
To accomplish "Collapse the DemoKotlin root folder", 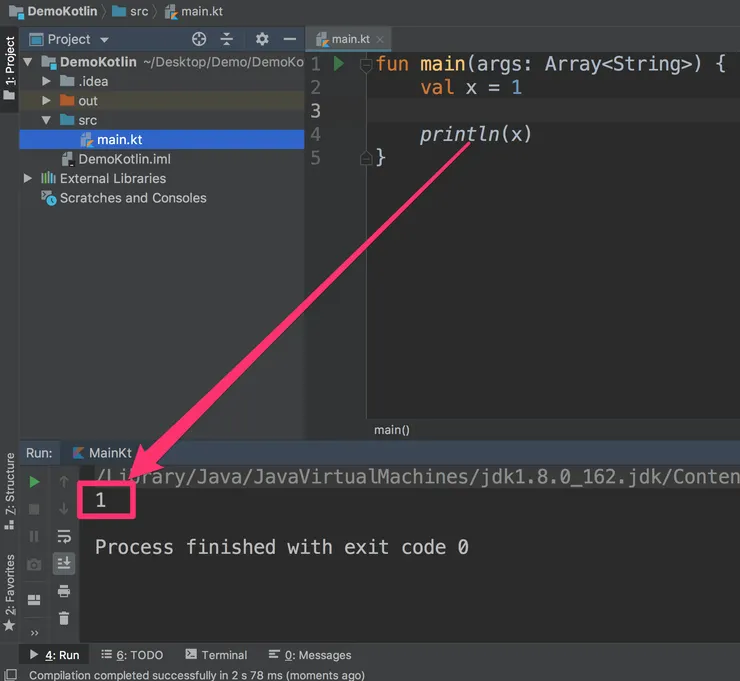I will coord(28,62).
